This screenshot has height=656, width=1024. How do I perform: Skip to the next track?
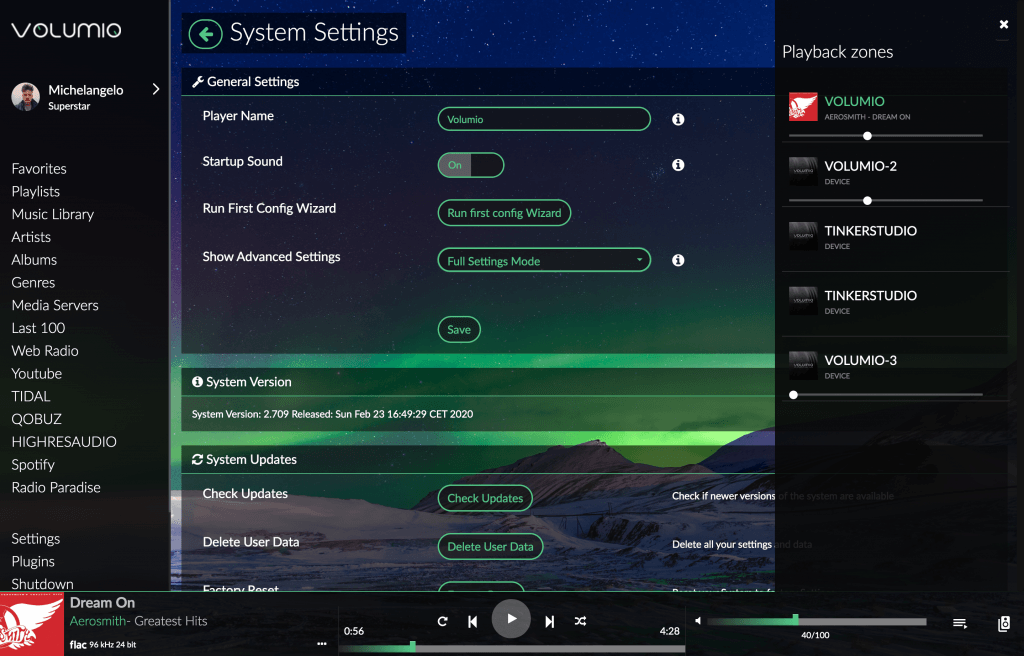(549, 621)
